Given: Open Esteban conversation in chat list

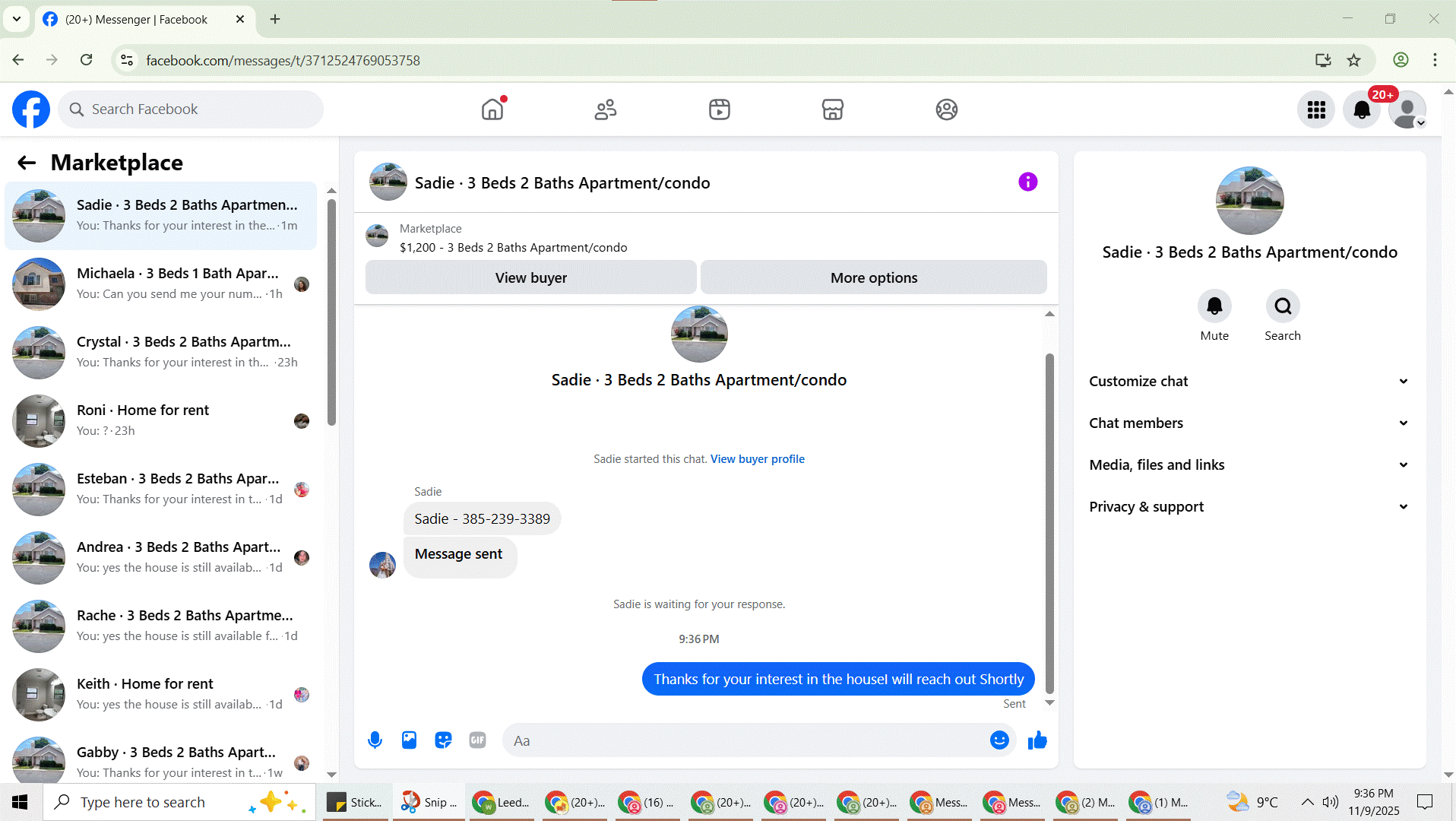Looking at the screenshot, I should (x=161, y=490).
